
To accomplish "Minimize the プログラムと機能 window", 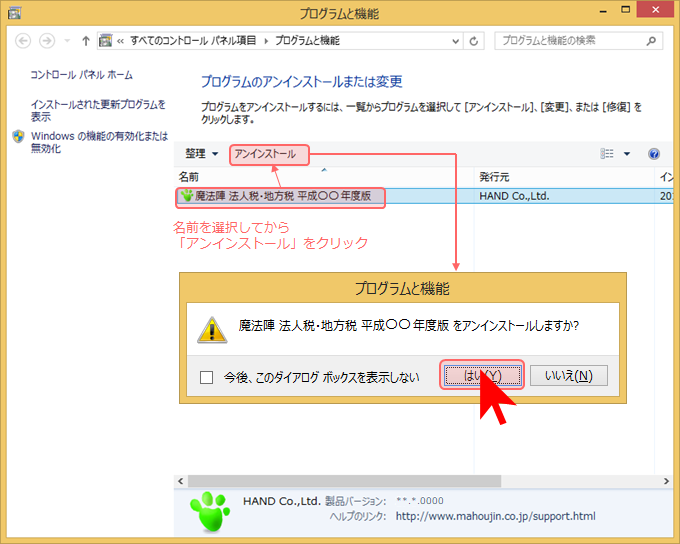I will click(603, 11).
